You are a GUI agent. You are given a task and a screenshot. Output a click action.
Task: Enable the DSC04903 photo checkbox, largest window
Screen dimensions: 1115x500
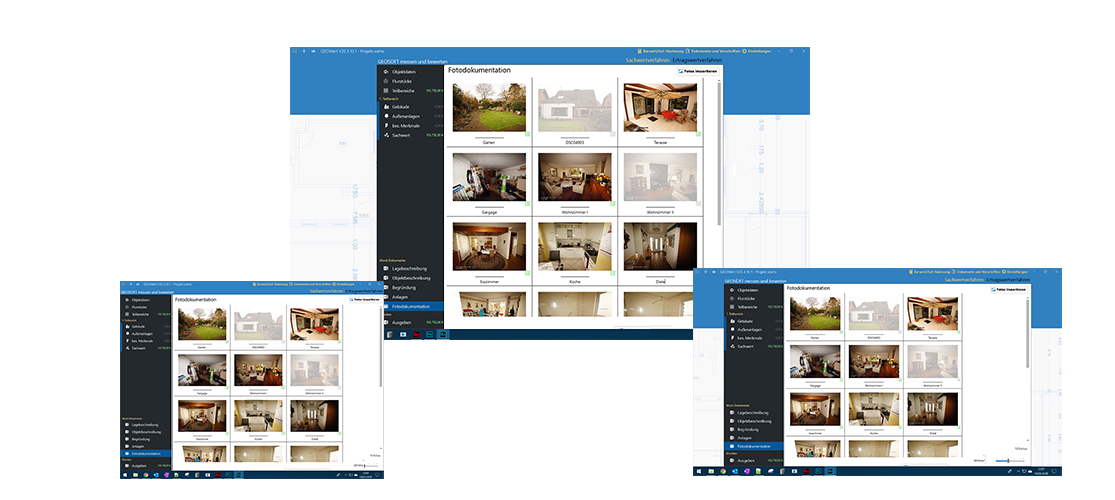[x=612, y=133]
